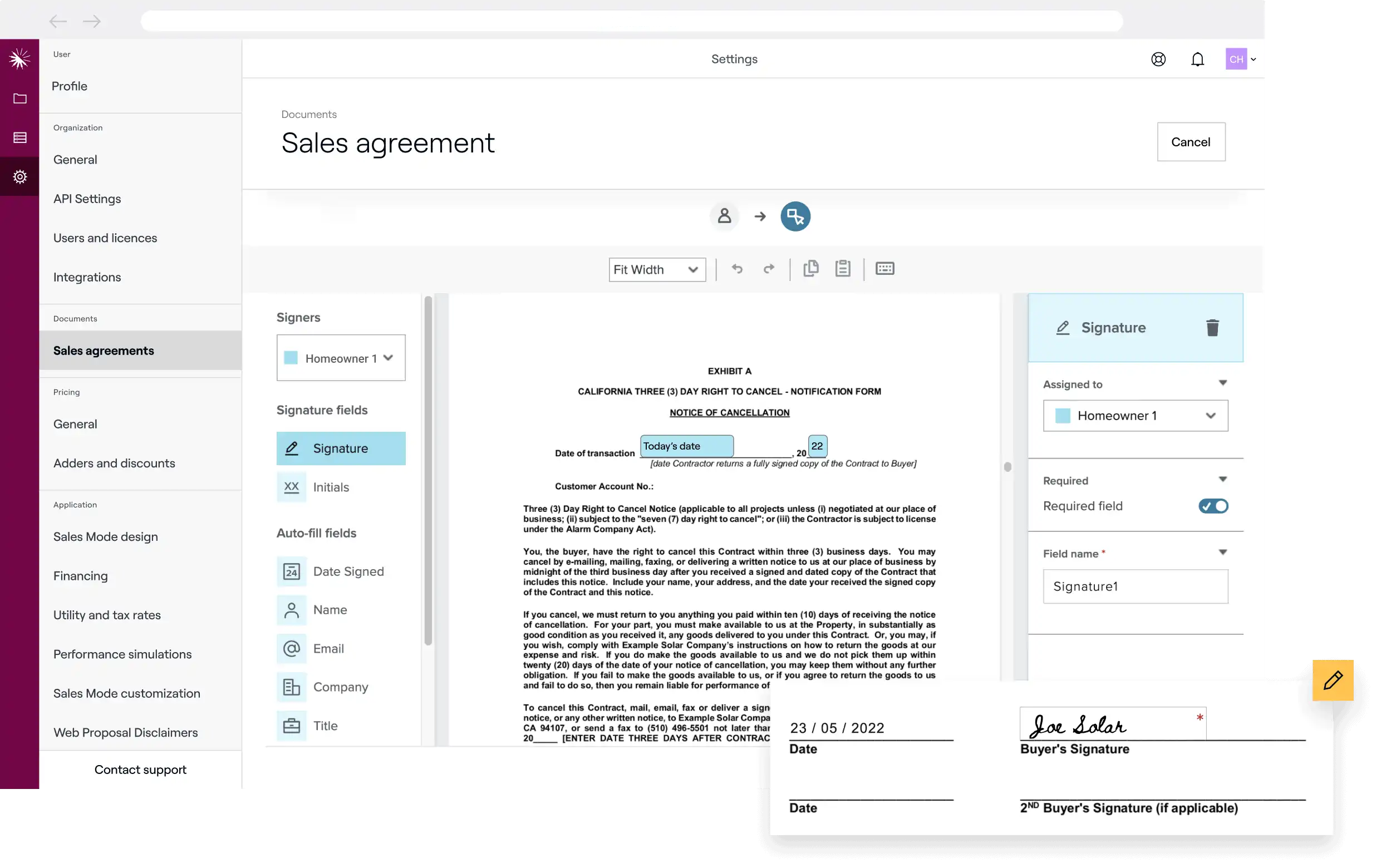This screenshot has height=868, width=1381.
Task: Disable the Required field toggle
Action: pyautogui.click(x=1213, y=506)
